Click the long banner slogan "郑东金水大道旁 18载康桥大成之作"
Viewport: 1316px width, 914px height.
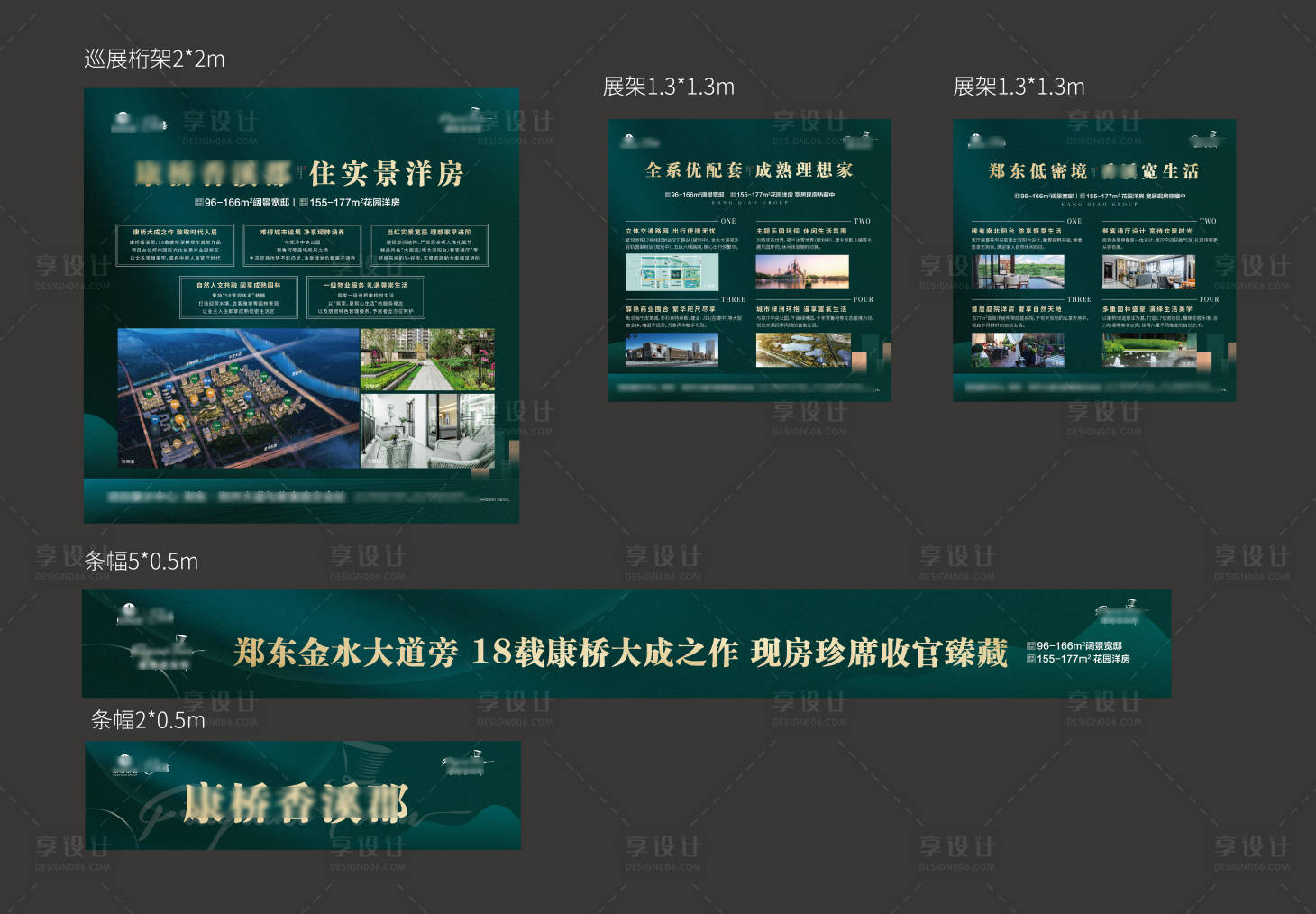tap(486, 653)
